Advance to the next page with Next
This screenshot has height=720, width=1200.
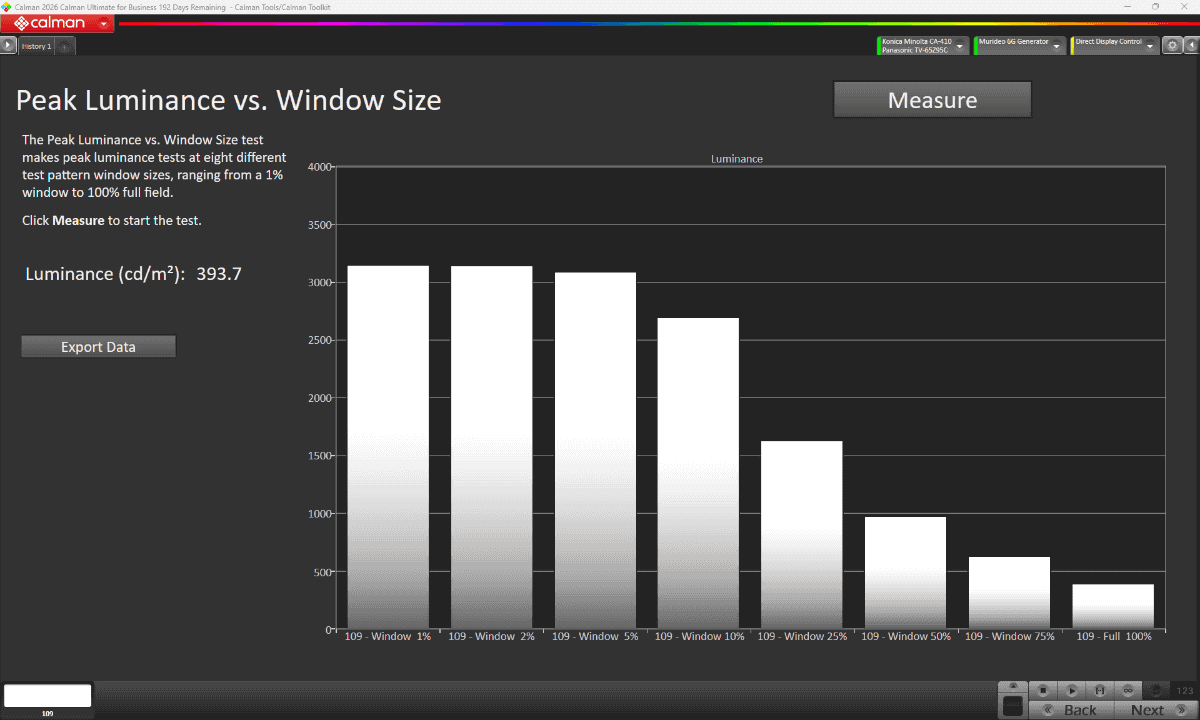[1155, 710]
